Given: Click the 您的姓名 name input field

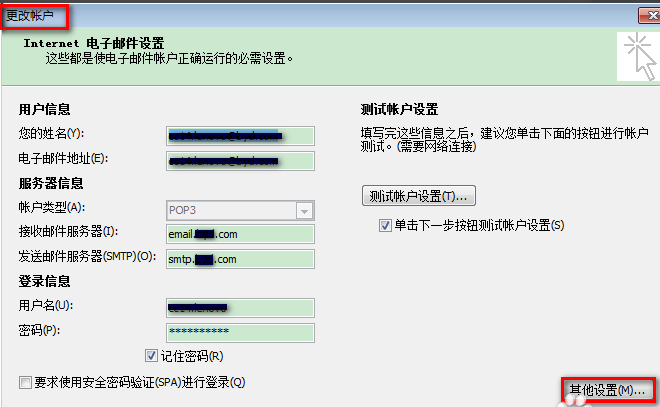Looking at the screenshot, I should 241,134.
